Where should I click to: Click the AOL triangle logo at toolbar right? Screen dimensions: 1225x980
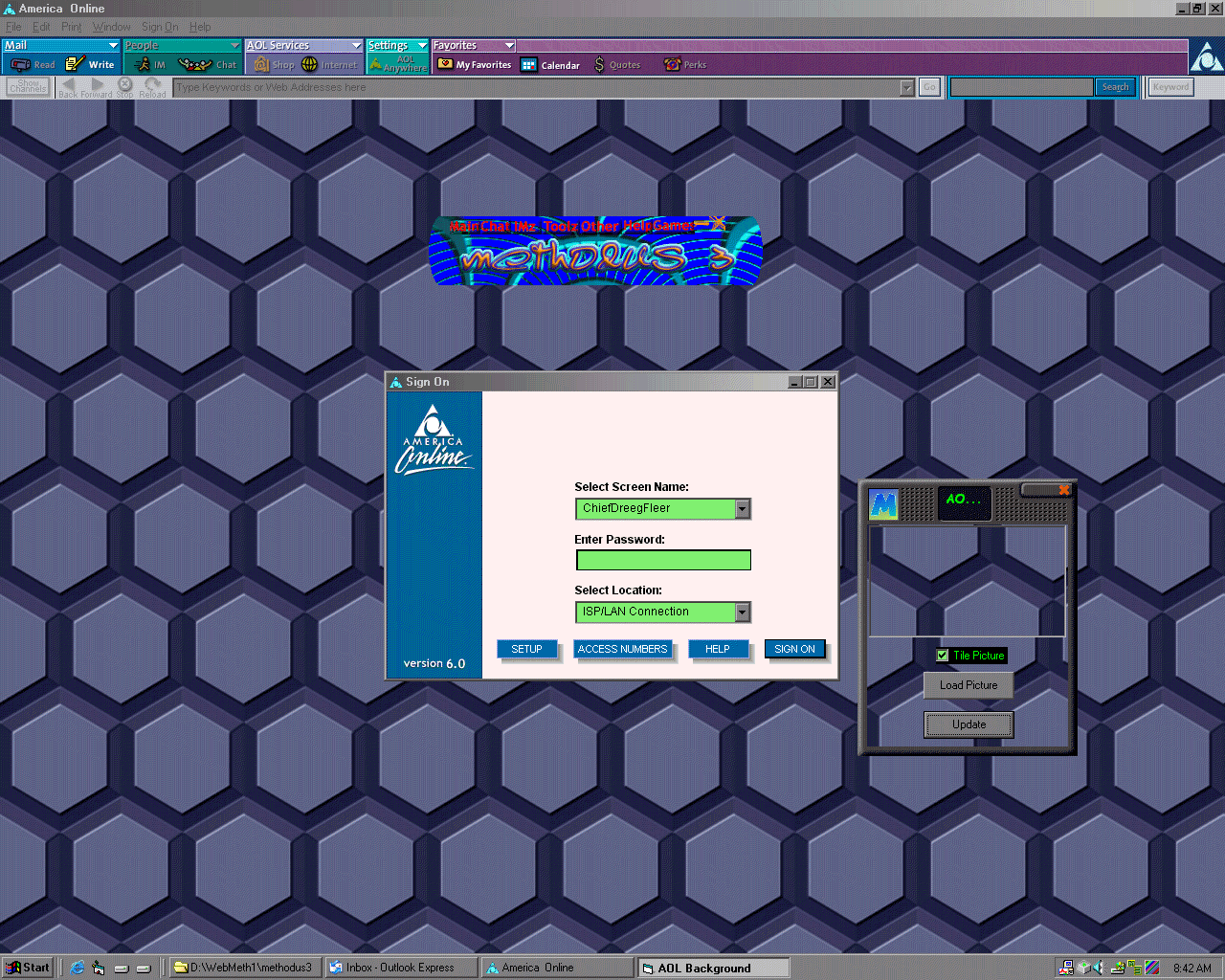1207,58
